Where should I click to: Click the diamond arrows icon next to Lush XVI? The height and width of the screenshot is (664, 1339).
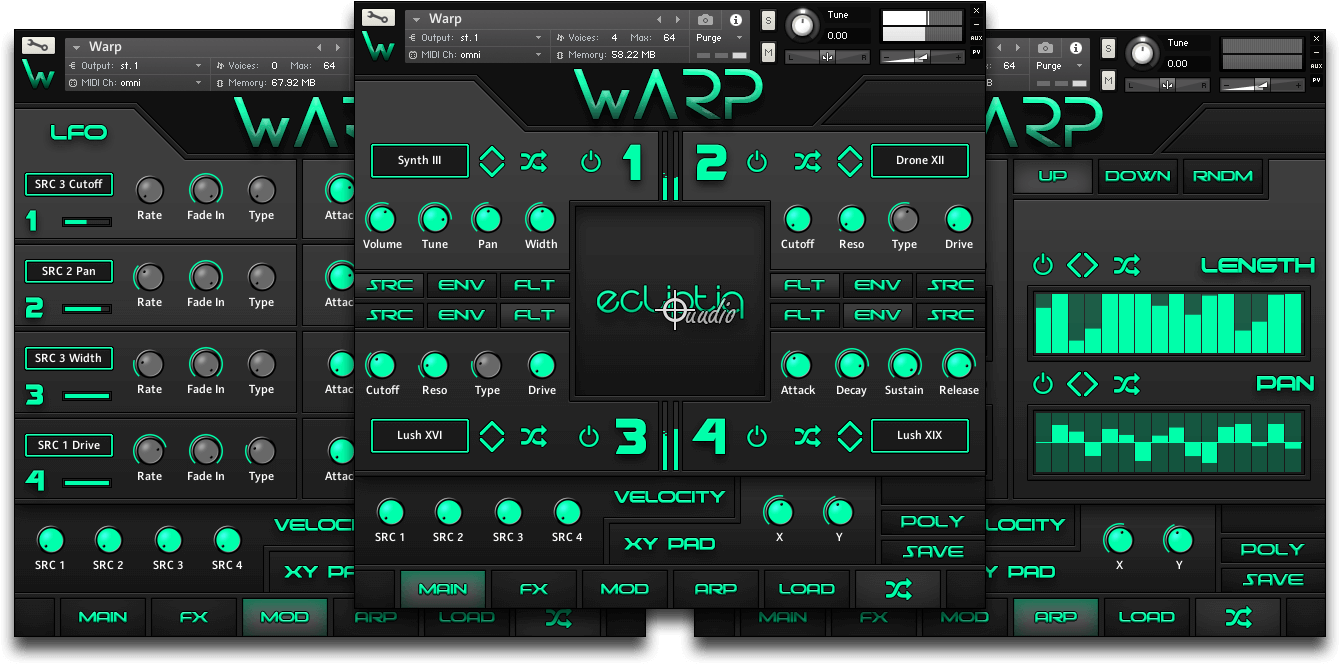coord(492,436)
